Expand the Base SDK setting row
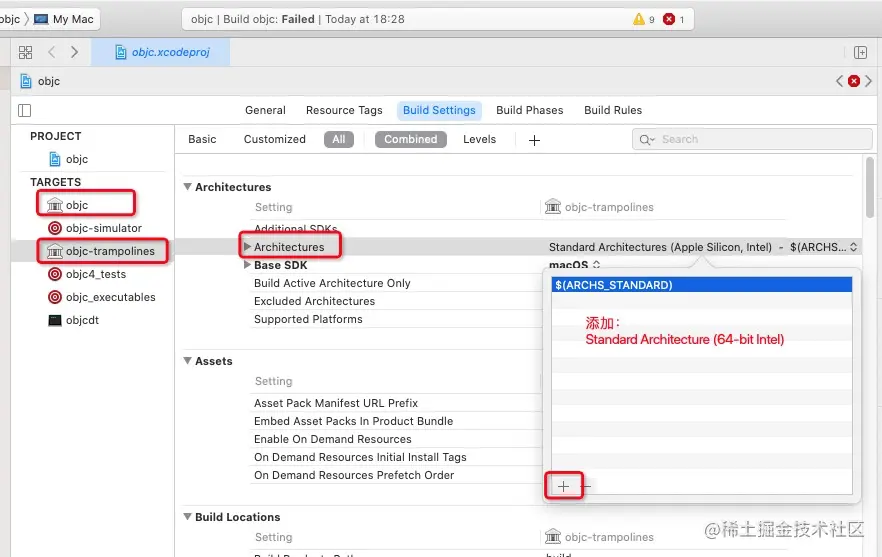The height and width of the screenshot is (557, 882). pos(247,264)
